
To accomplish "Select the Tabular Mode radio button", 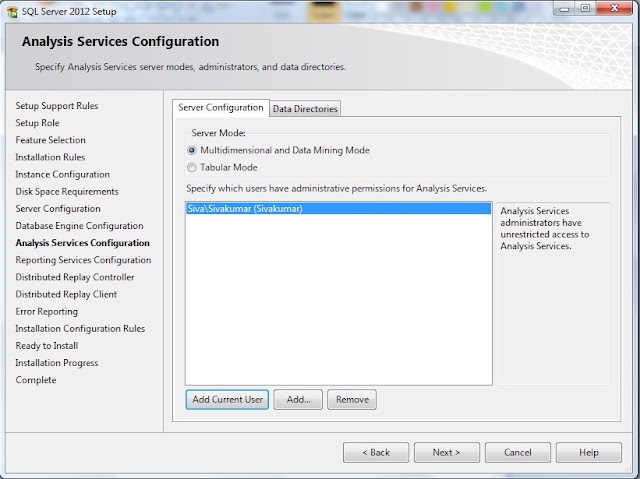I will (191, 168).
